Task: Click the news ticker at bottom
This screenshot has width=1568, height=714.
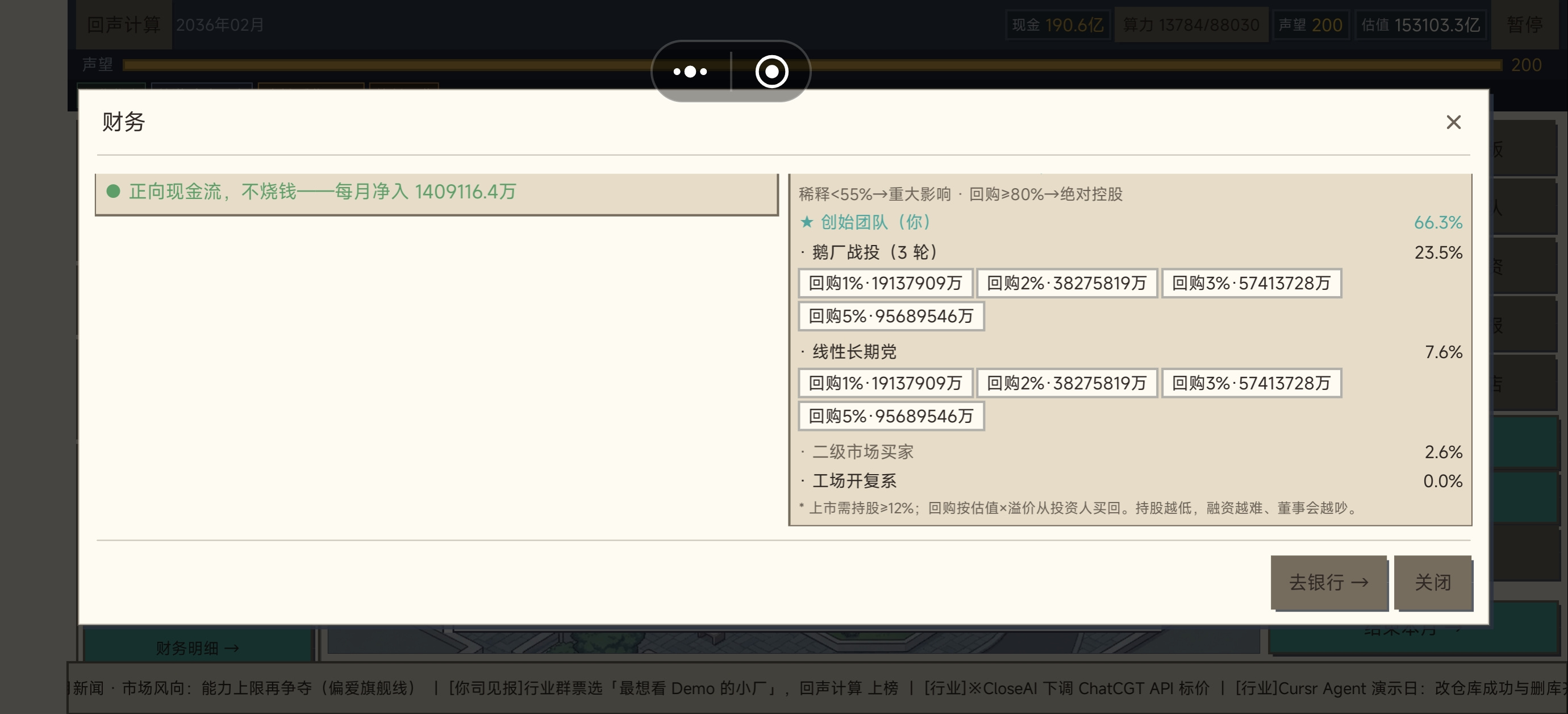Action: click(x=817, y=688)
